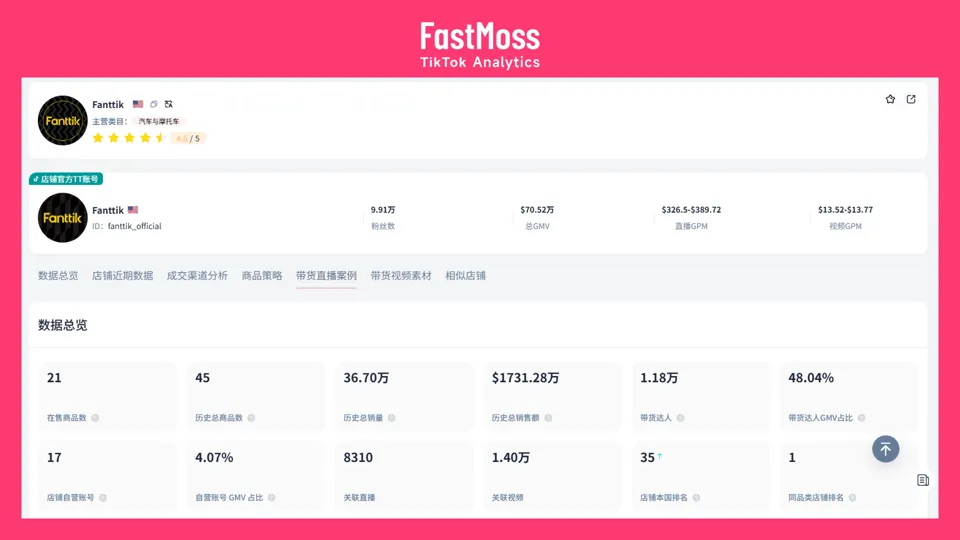Click info icon next to 历史总销售额
Screen dimensions: 960x540
tap(548, 418)
